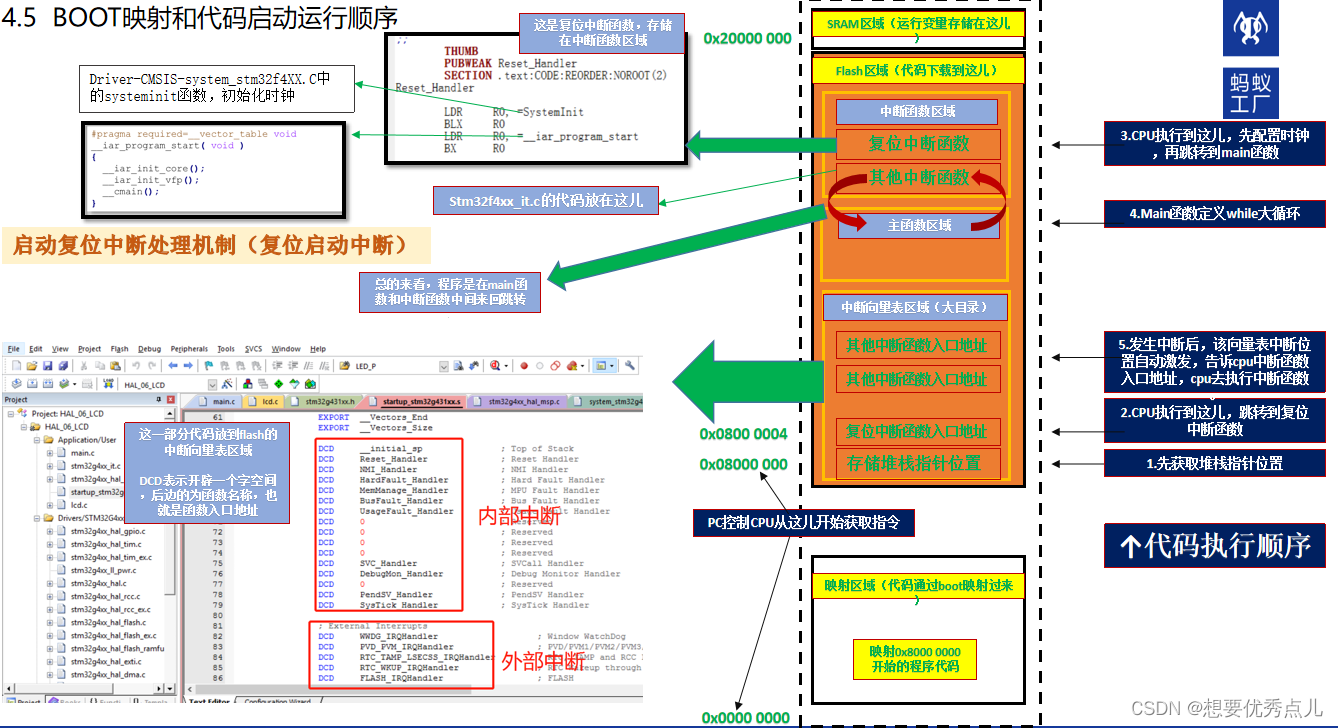Pin the Project panel with the pushpin icon
Image resolution: width=1338 pixels, height=728 pixels.
(x=159, y=400)
